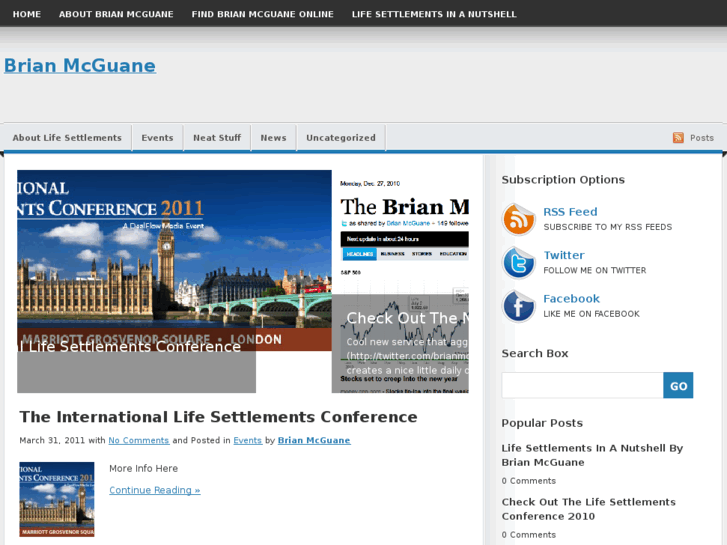Click the Posts feed link
727x545 pixels.
(x=701, y=138)
